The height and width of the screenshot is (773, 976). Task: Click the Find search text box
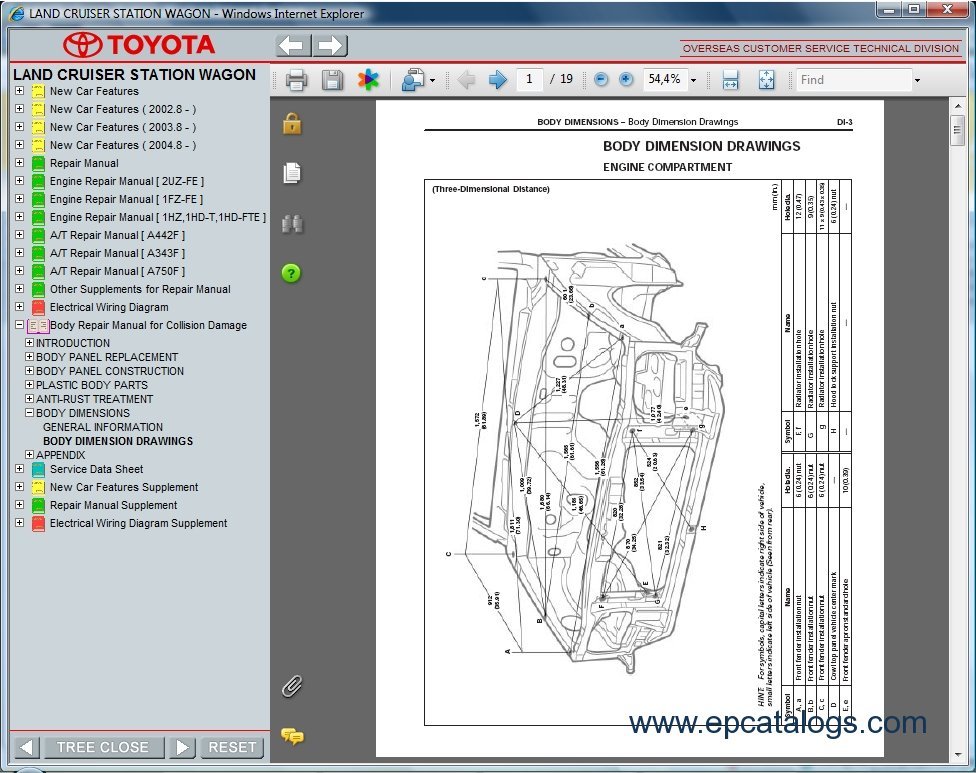[852, 80]
